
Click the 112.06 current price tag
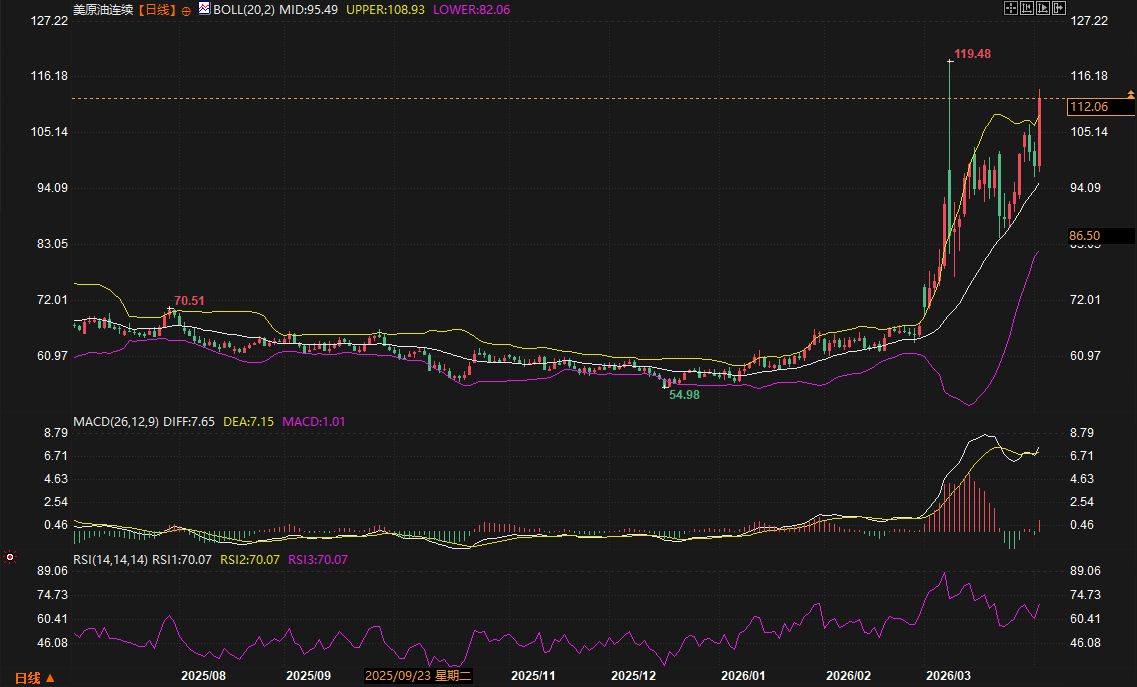tap(1089, 107)
